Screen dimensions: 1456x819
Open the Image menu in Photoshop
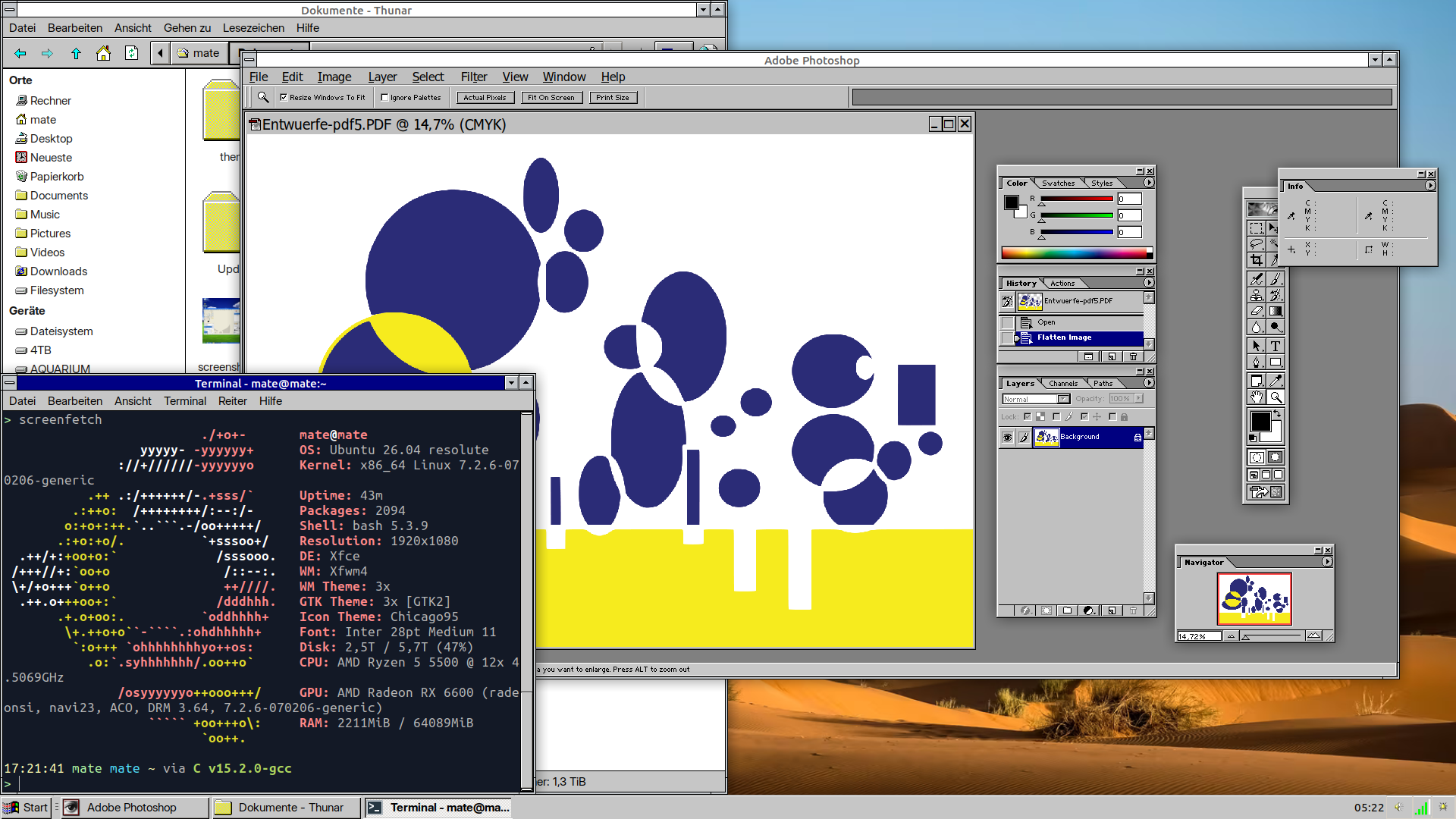[x=334, y=77]
